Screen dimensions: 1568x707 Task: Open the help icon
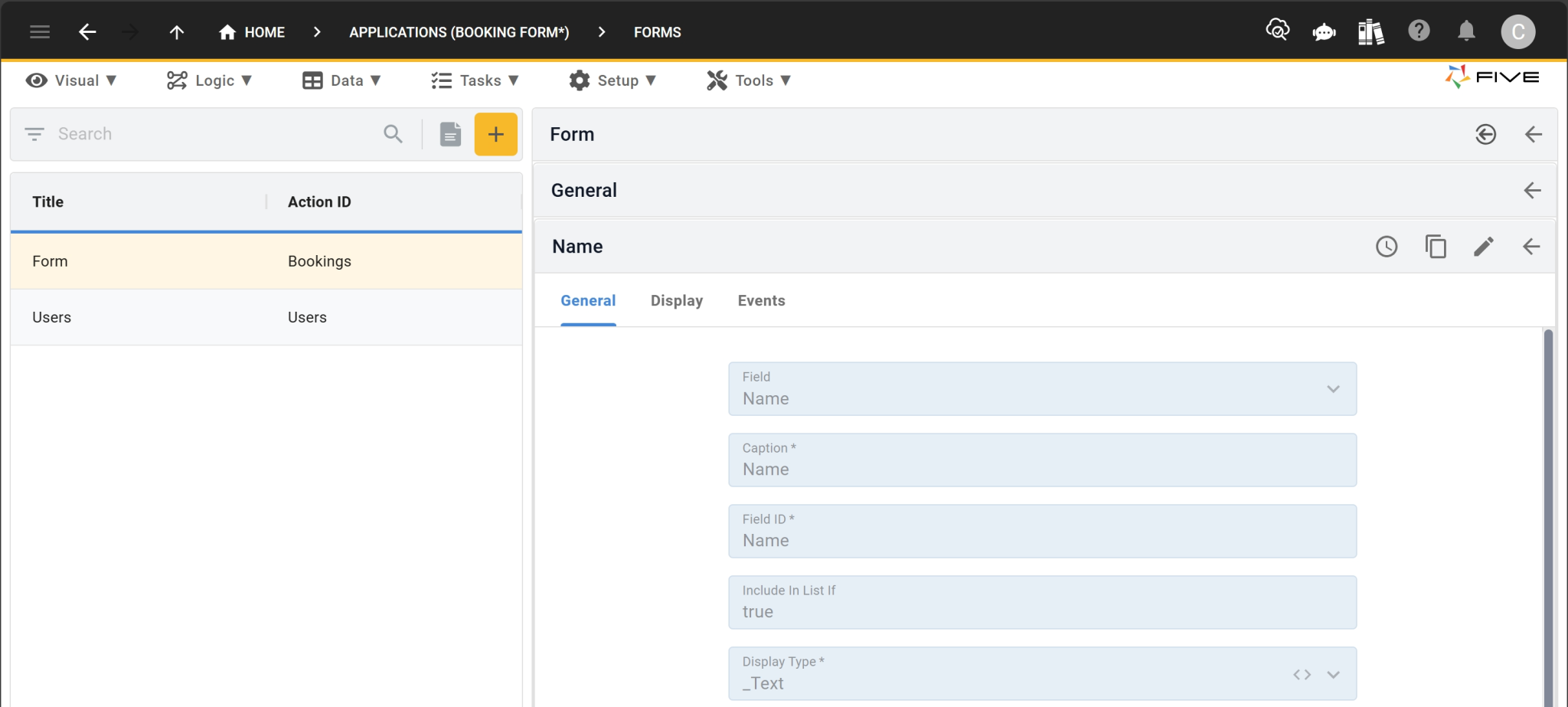(x=1419, y=31)
